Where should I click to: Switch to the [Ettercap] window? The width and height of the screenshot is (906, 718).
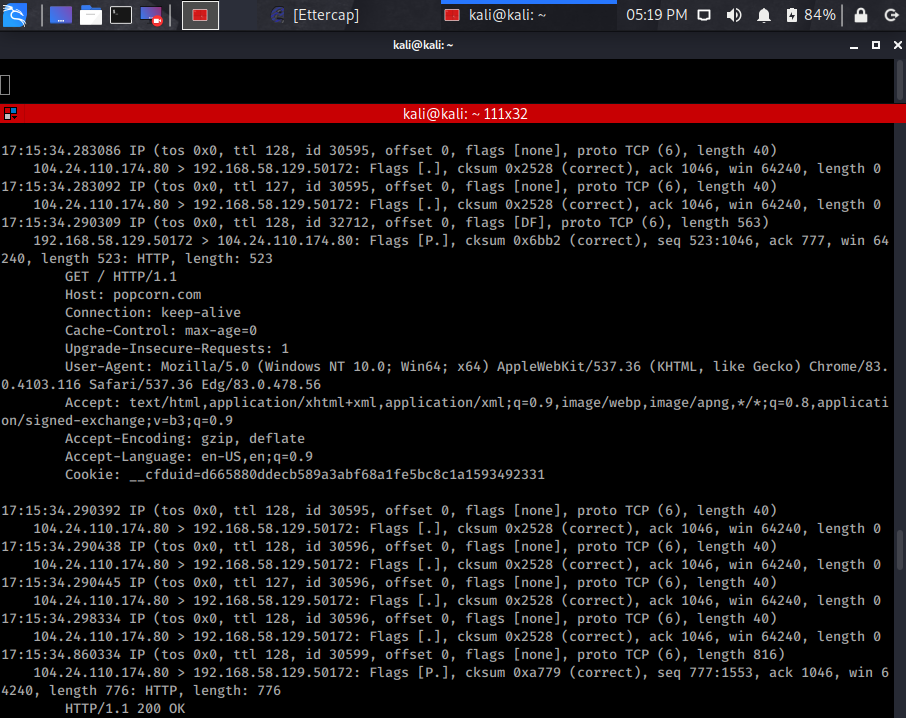click(315, 15)
